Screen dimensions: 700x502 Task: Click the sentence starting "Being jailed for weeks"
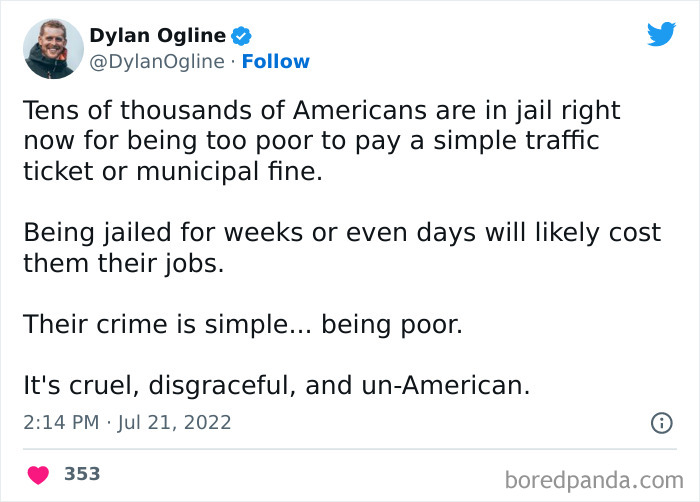coord(342,233)
